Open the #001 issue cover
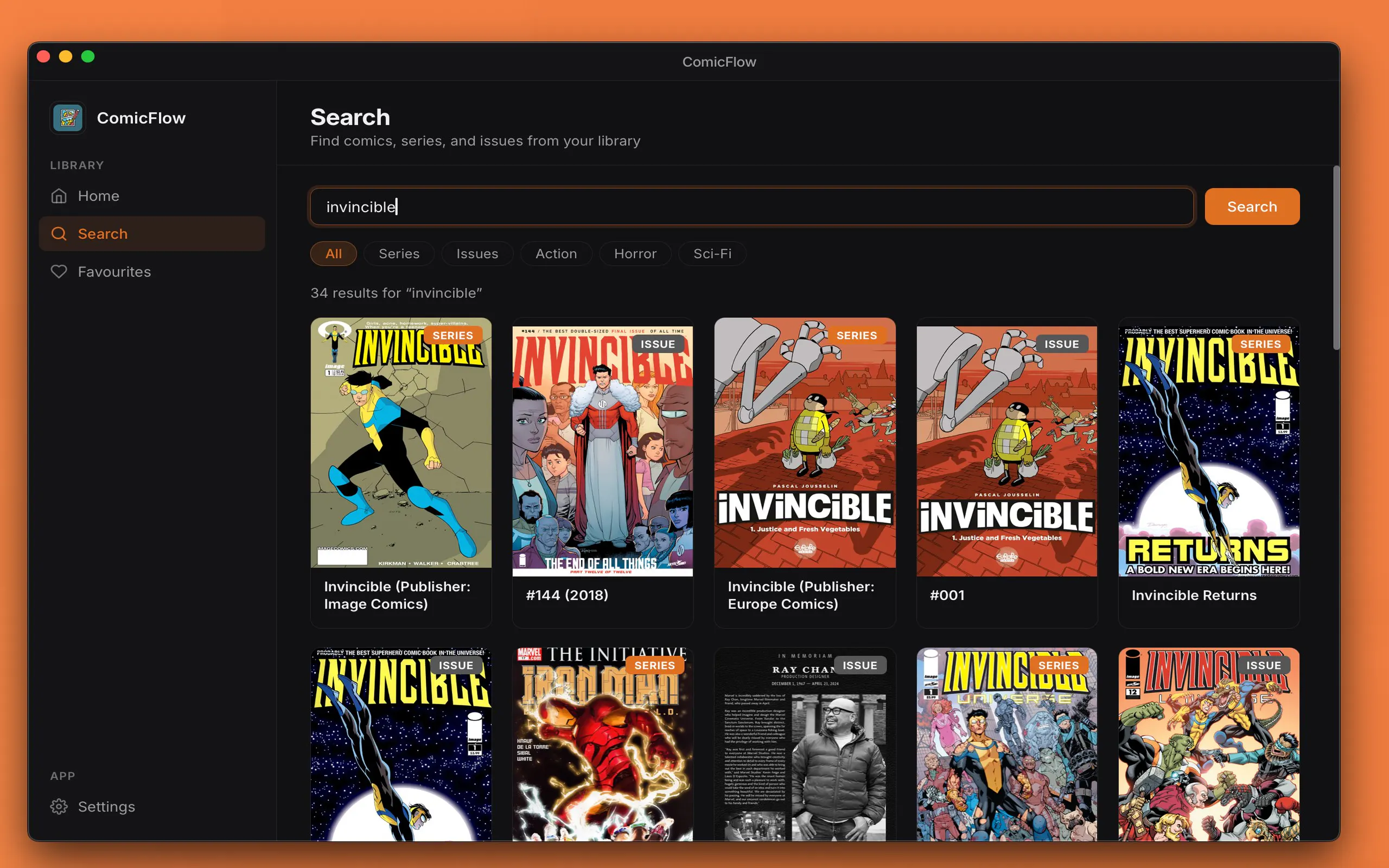Image resolution: width=1389 pixels, height=868 pixels. (1006, 451)
